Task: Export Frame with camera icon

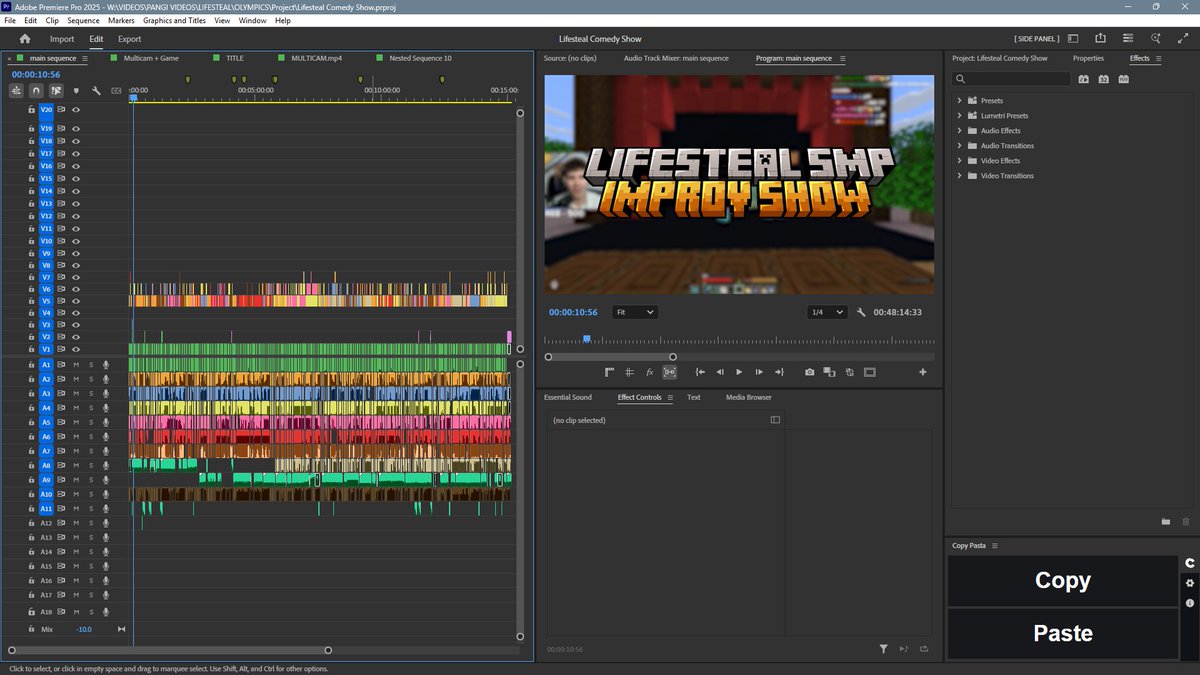Action: (809, 372)
